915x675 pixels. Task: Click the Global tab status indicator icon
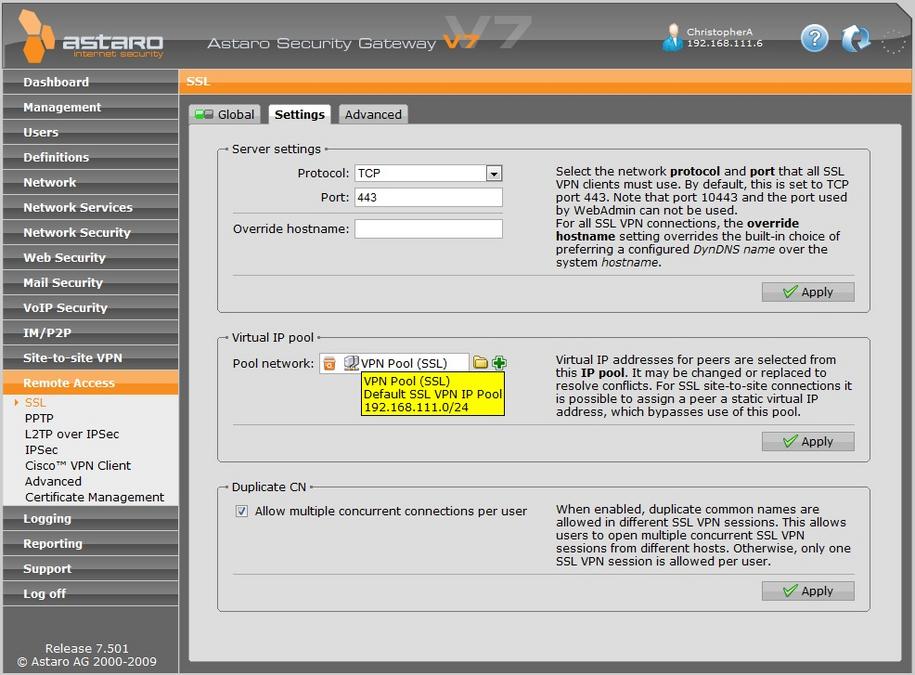click(x=204, y=114)
